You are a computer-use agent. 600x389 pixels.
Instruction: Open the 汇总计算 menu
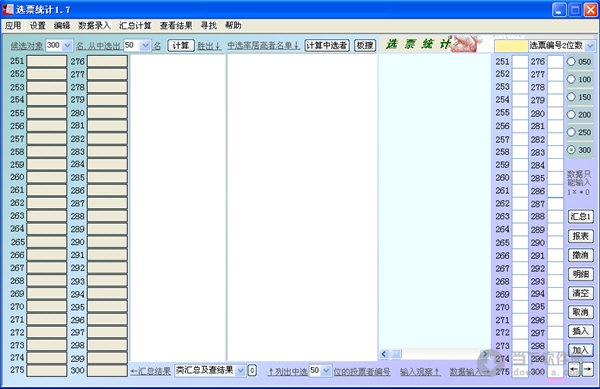click(135, 26)
